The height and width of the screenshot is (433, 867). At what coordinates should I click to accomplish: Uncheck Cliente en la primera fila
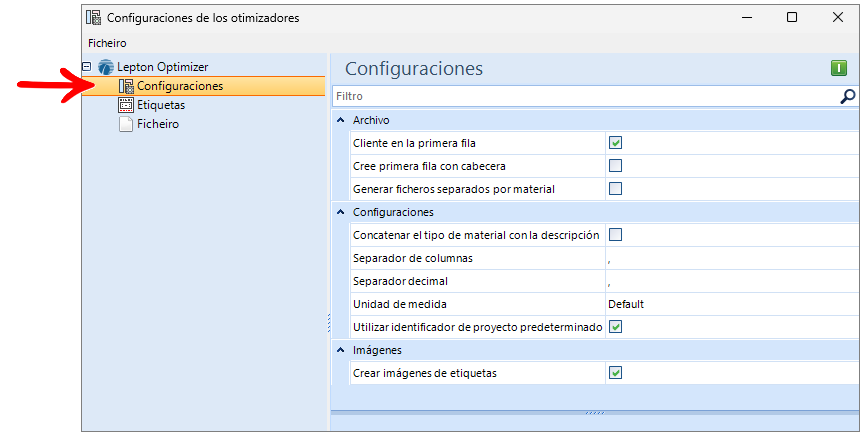615,143
